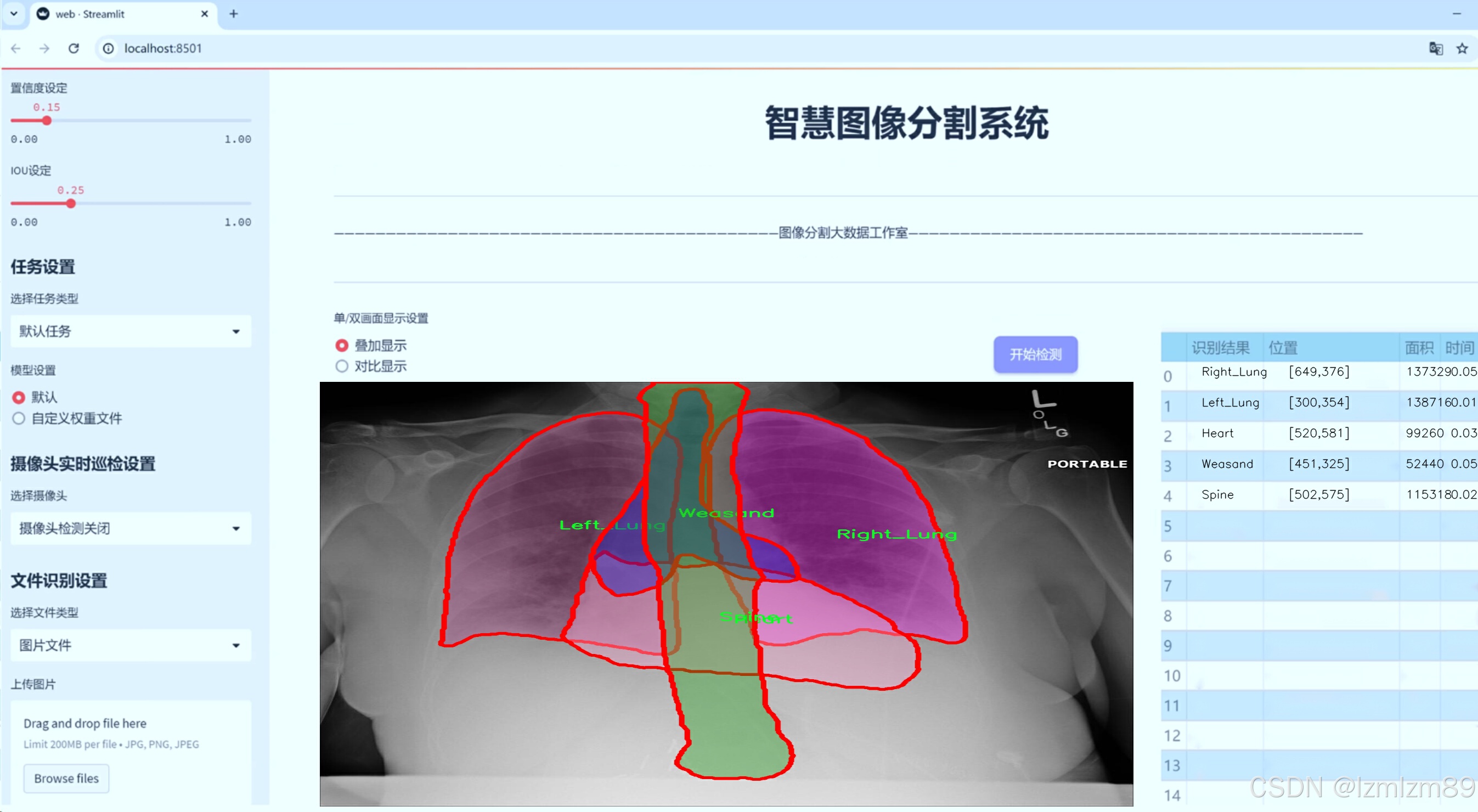
Task: Open the translate page icon
Action: pyautogui.click(x=1436, y=48)
